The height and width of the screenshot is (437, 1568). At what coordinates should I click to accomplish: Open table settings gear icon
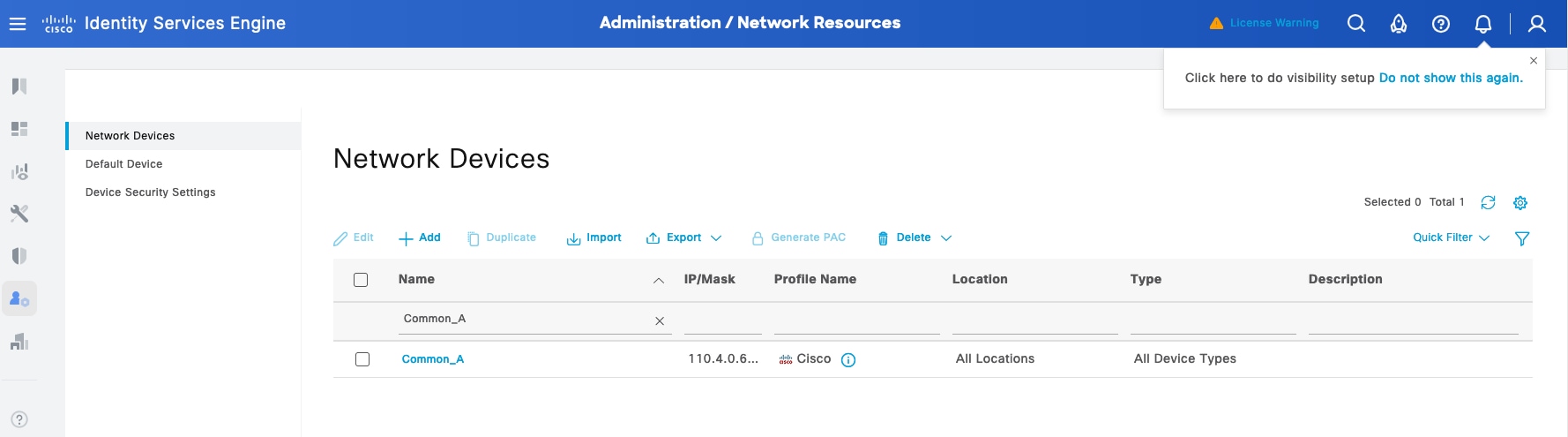[x=1519, y=203]
